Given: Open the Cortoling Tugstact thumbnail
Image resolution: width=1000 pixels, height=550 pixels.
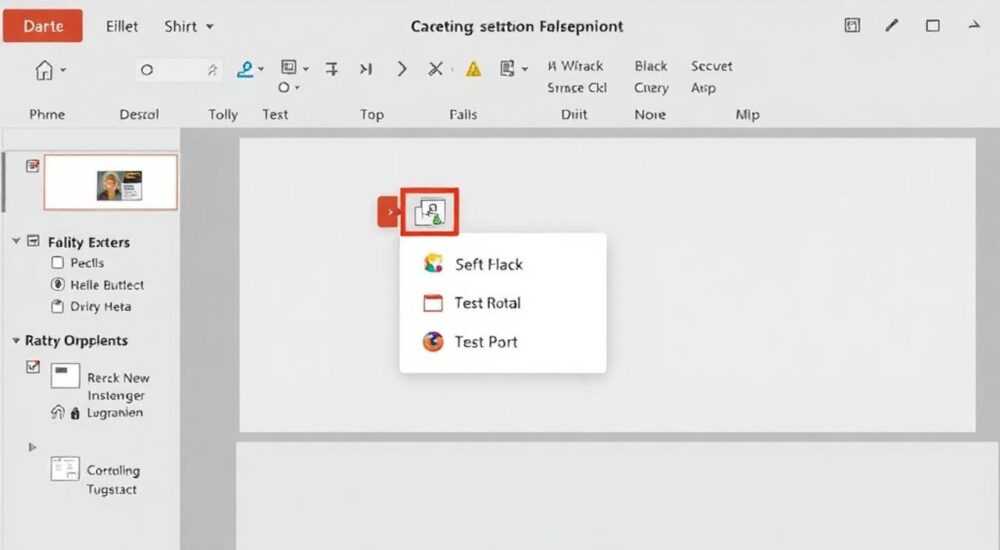Looking at the screenshot, I should (65, 468).
